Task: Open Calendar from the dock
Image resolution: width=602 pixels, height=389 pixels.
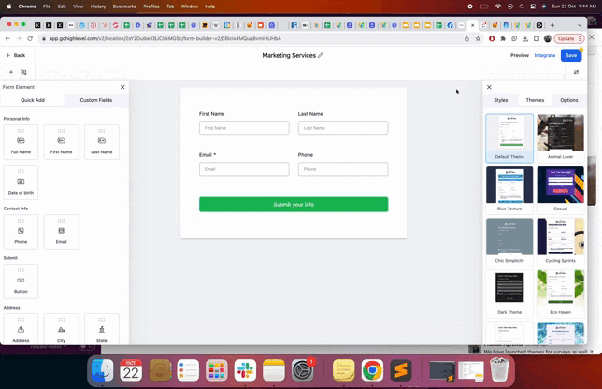Action: pyautogui.click(x=131, y=371)
